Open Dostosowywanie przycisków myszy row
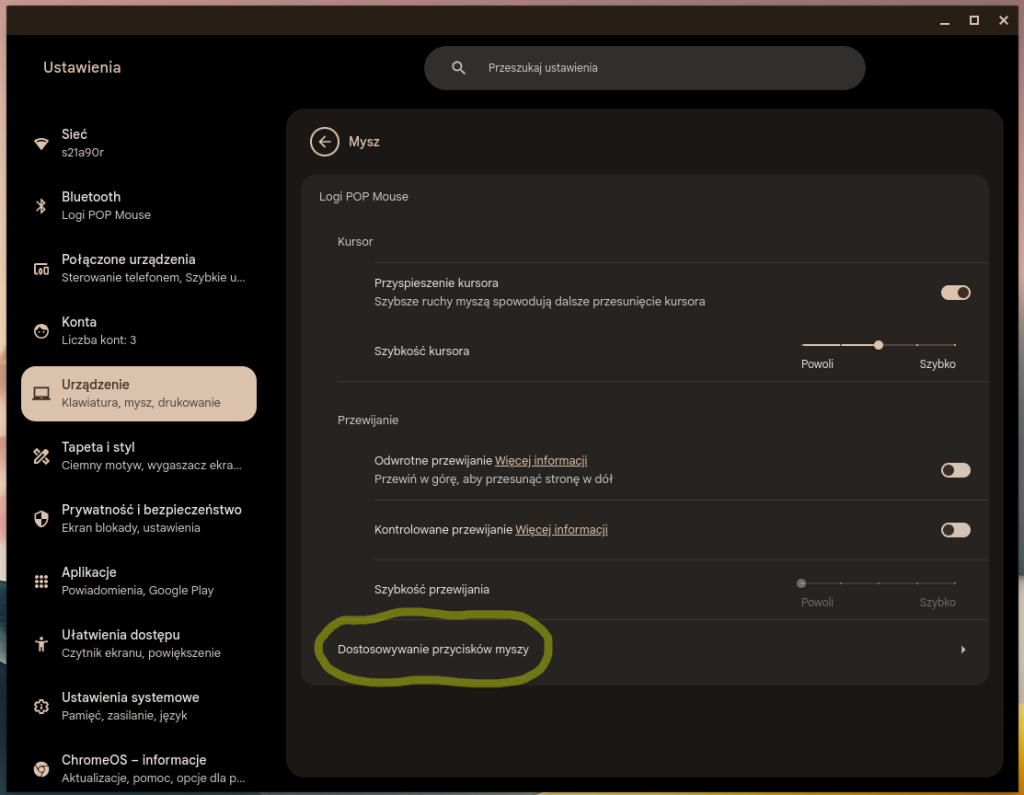Viewport: 1024px width, 795px height. coord(645,649)
